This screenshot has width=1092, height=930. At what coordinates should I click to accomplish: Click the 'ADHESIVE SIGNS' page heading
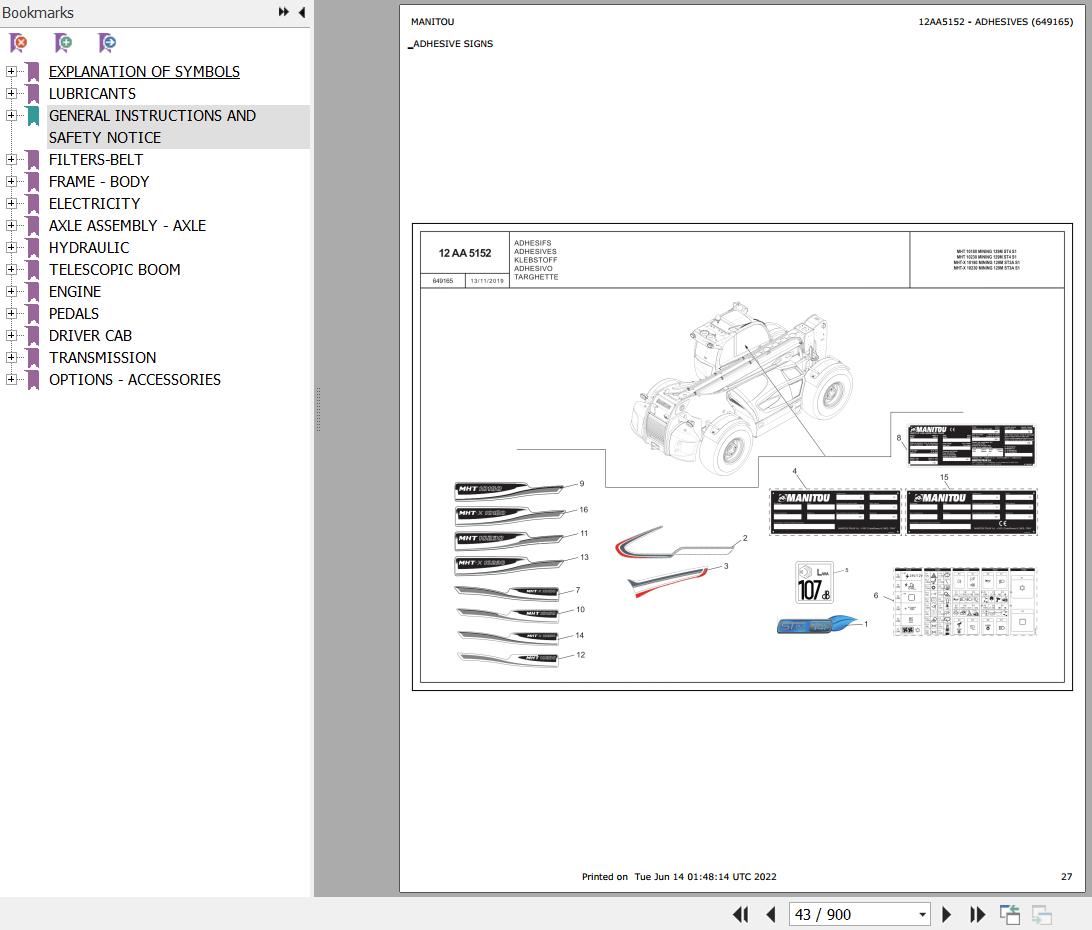pyautogui.click(x=453, y=43)
